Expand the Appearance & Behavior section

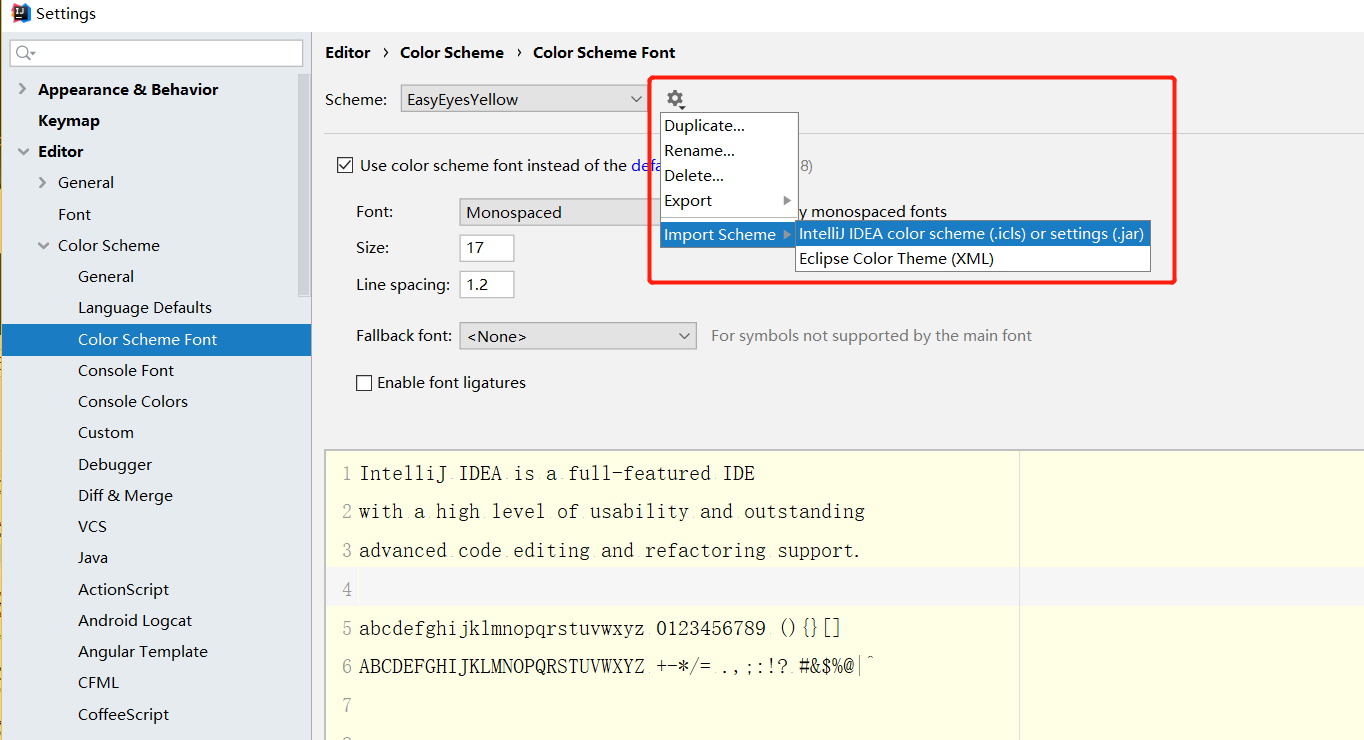tap(22, 89)
